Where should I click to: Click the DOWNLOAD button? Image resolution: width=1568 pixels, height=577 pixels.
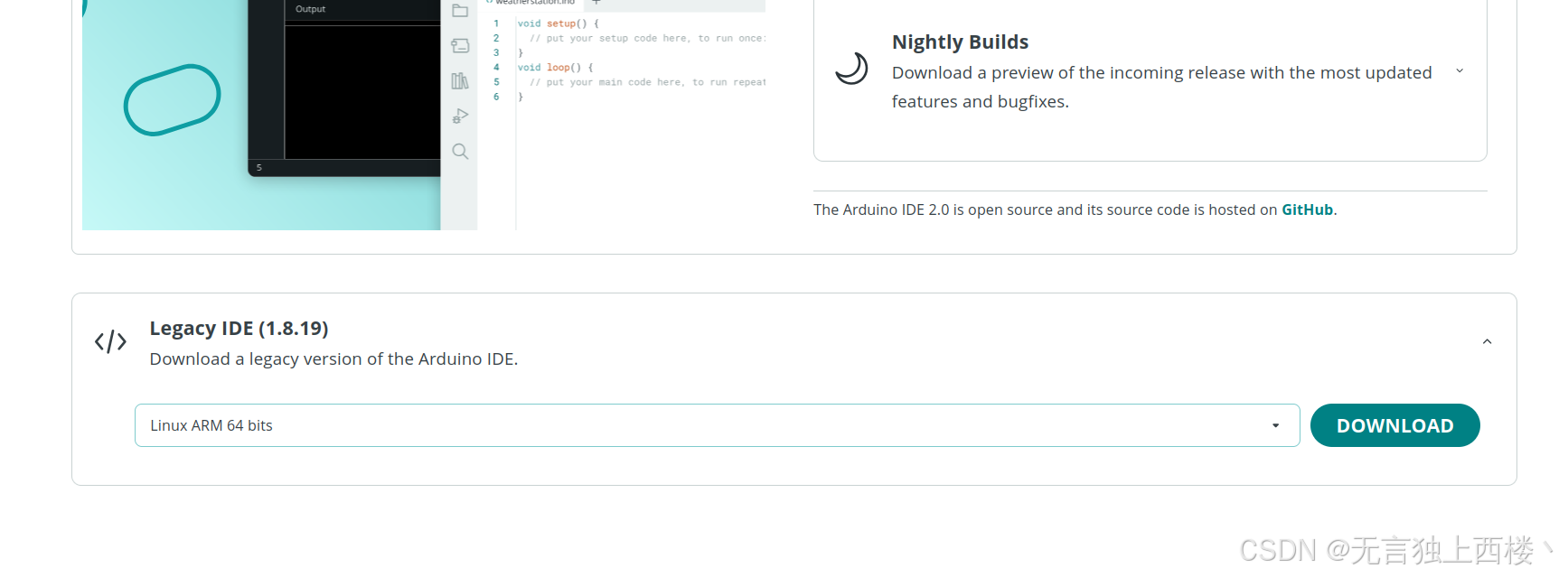coord(1394,425)
